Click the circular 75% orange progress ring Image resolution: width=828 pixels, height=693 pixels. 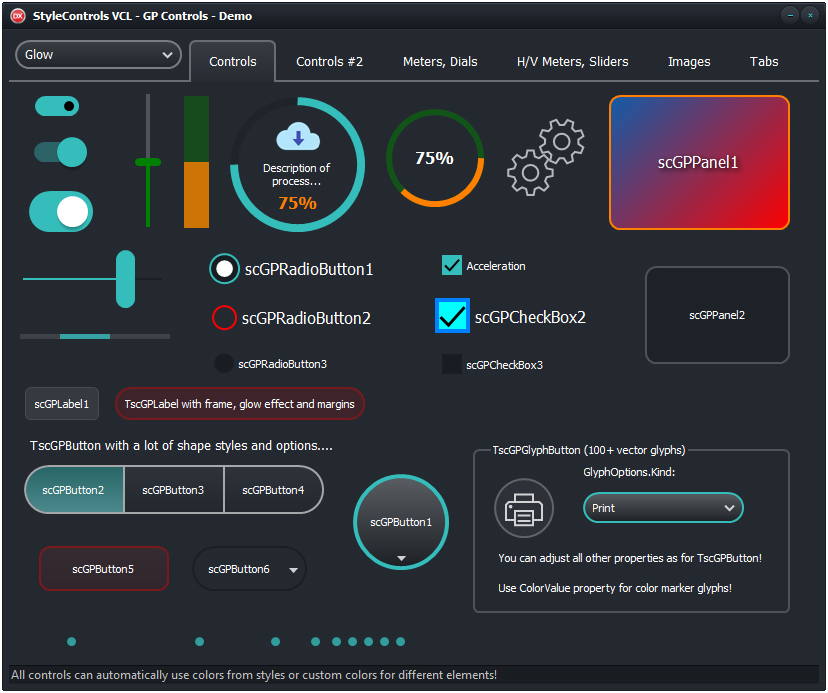click(435, 158)
